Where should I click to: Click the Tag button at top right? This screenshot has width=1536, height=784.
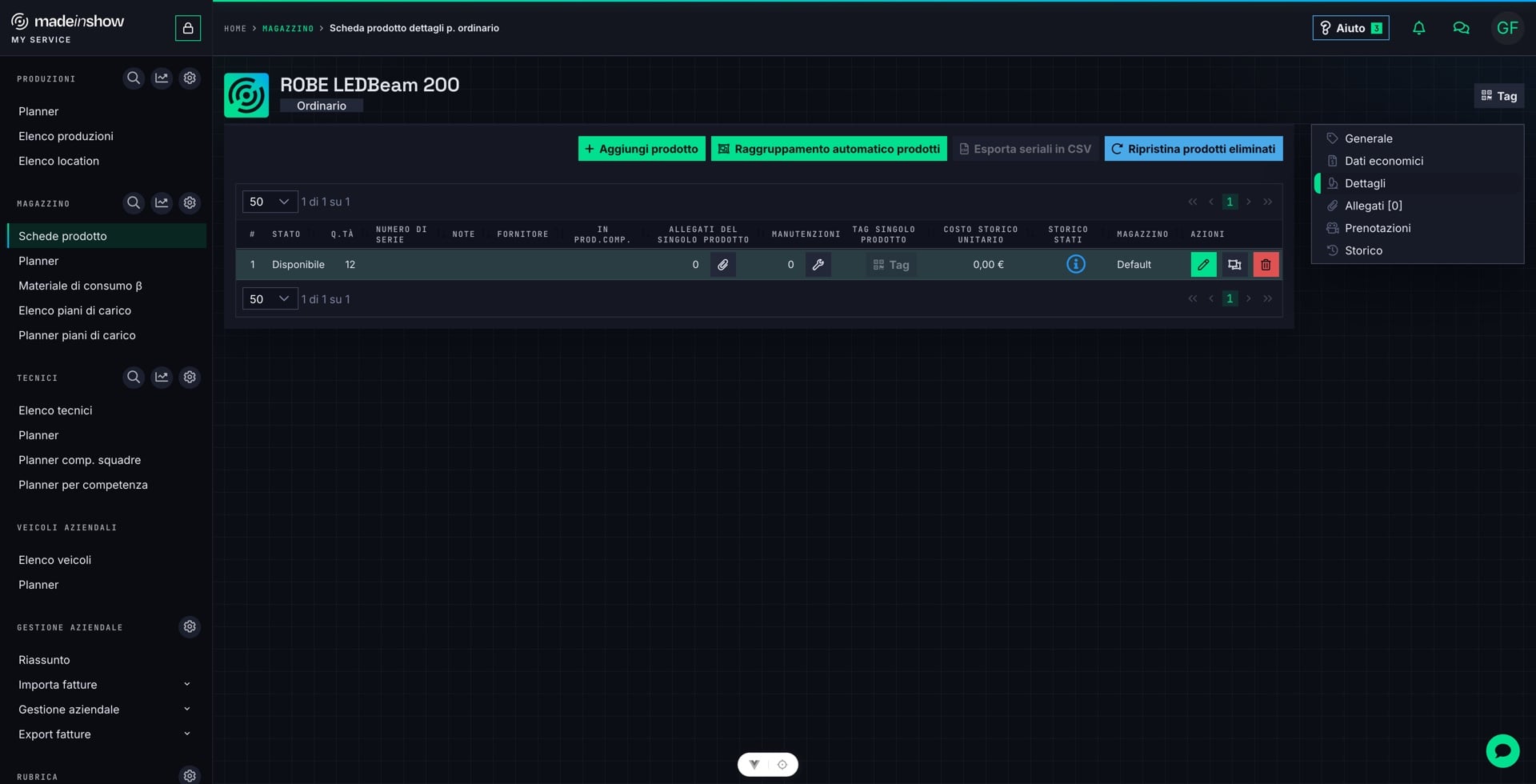click(x=1499, y=96)
